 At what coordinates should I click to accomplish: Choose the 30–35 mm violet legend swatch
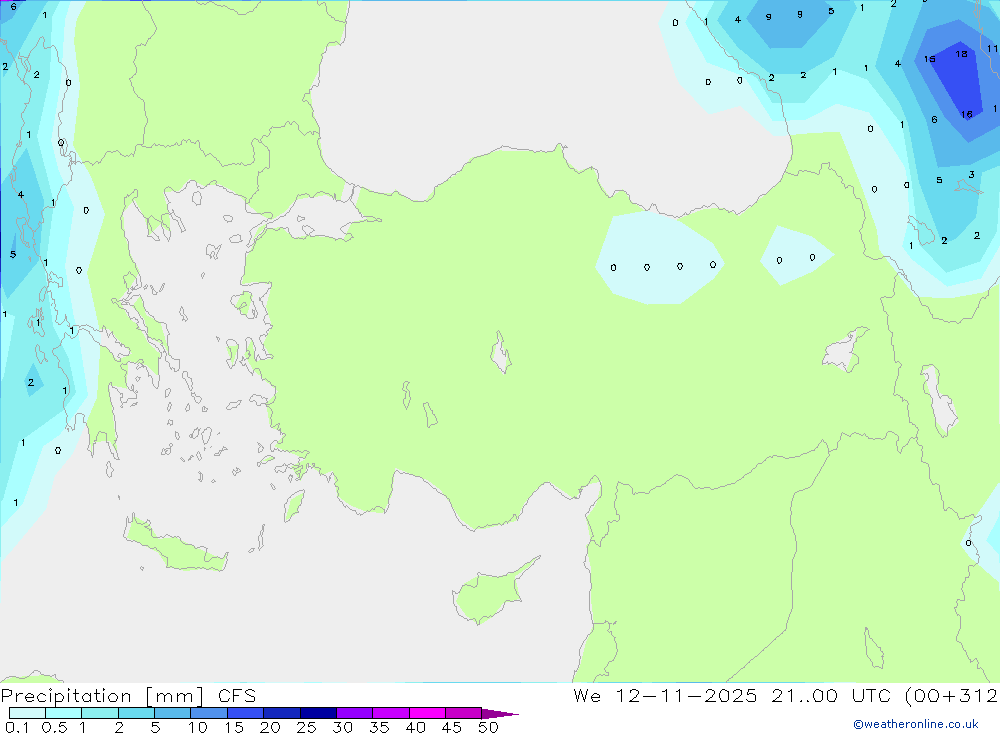pos(354,713)
